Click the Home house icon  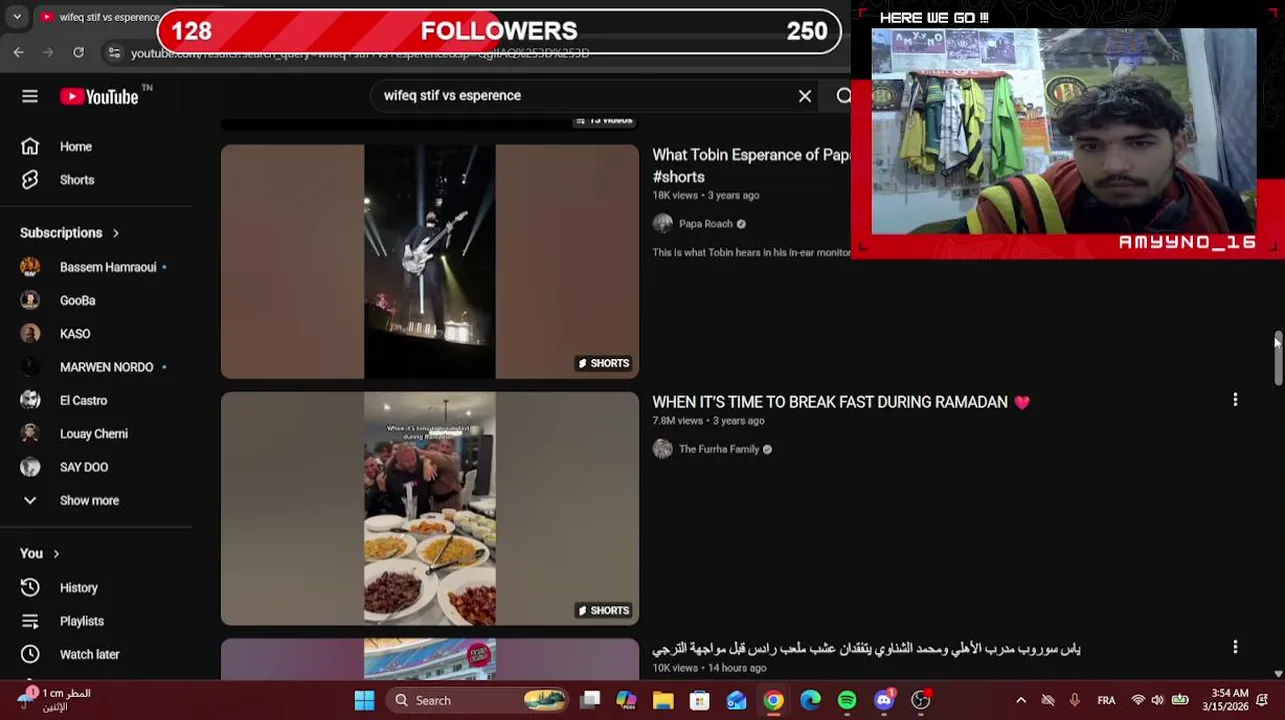[30, 147]
